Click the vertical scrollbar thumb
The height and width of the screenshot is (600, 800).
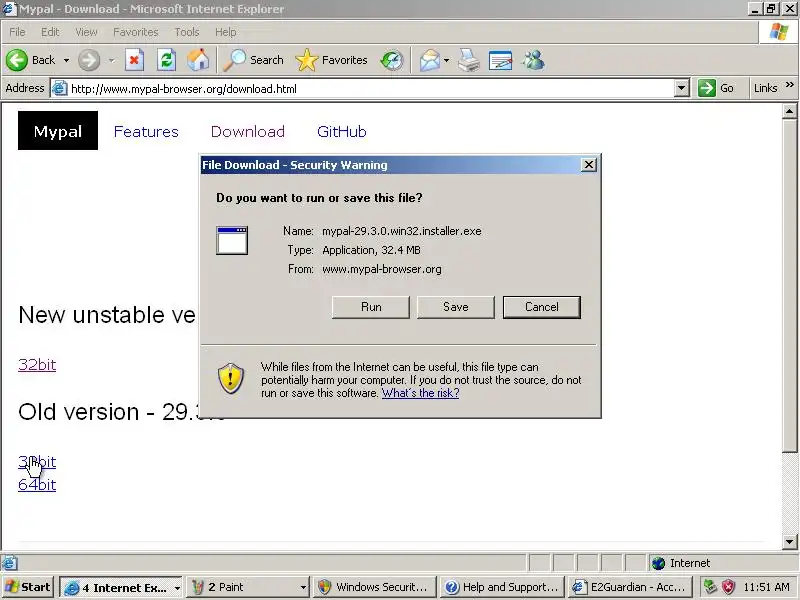789,285
